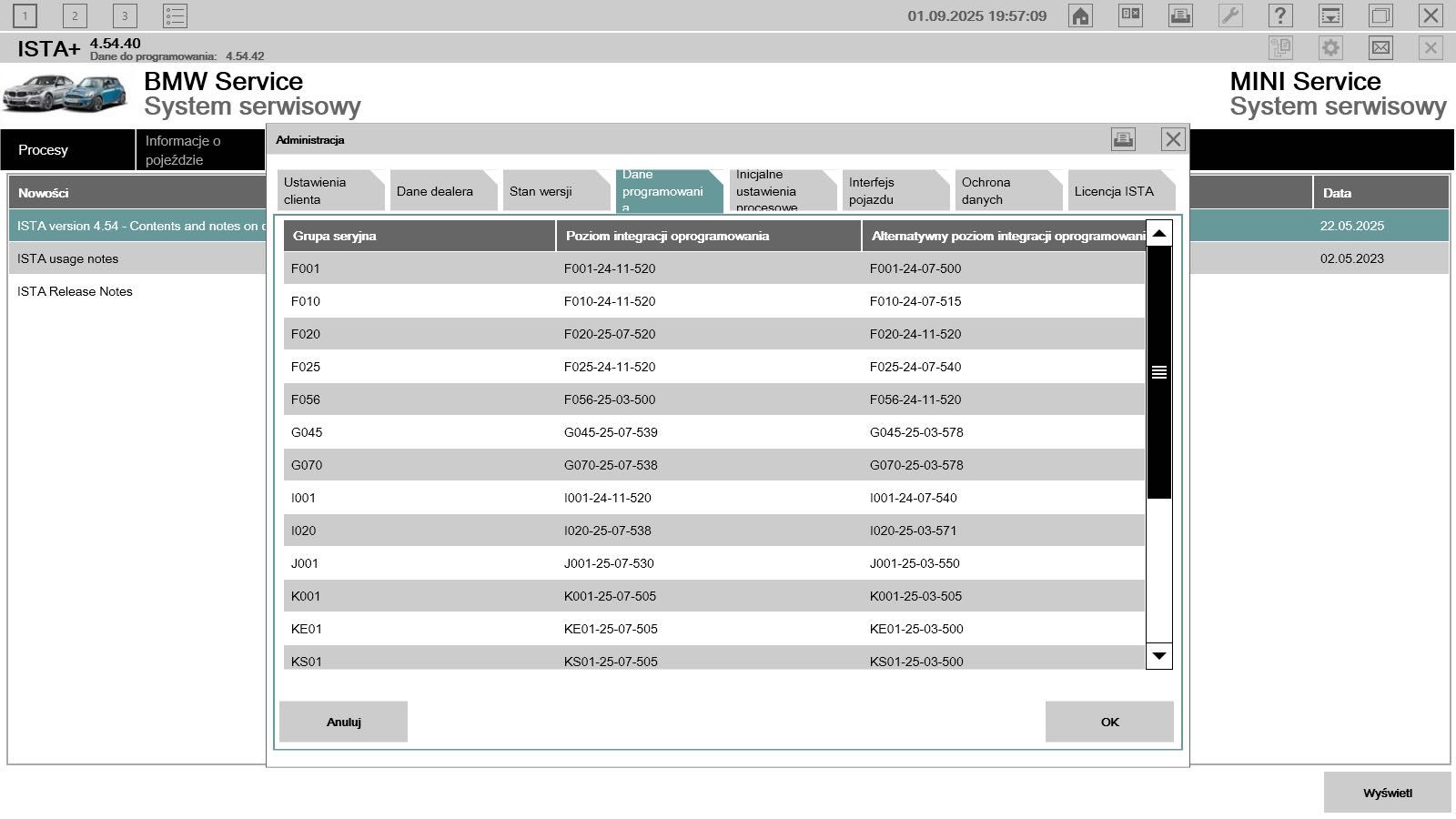Click date 02.05.2023 cell
This screenshot has height=819, width=1456.
tap(1351, 258)
